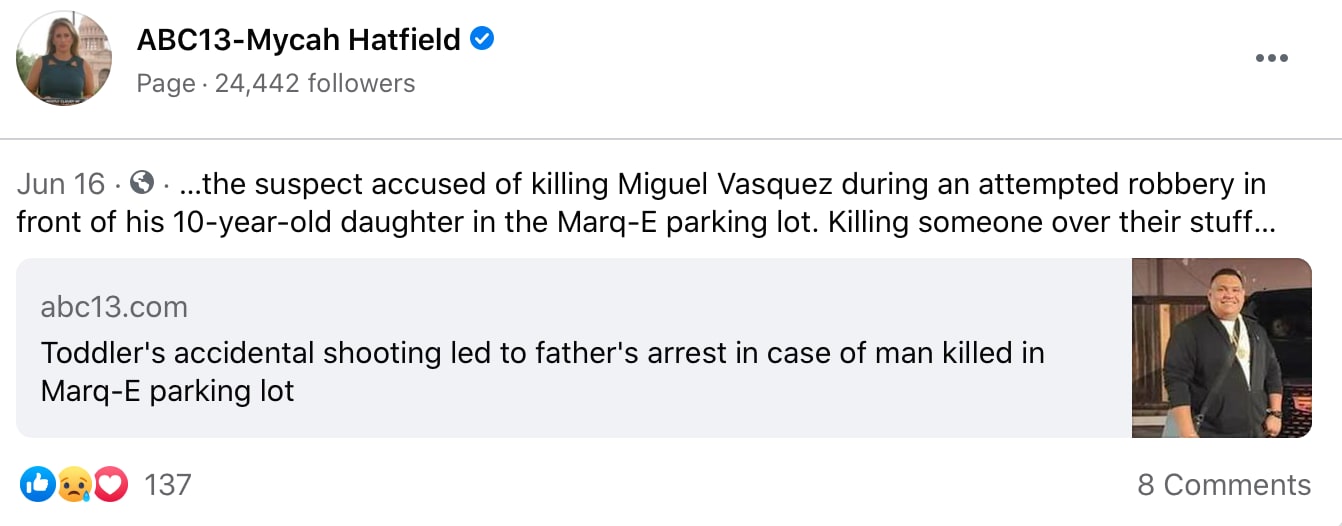Click the blue verified badge icon
The image size is (1342, 526).
coord(483,39)
